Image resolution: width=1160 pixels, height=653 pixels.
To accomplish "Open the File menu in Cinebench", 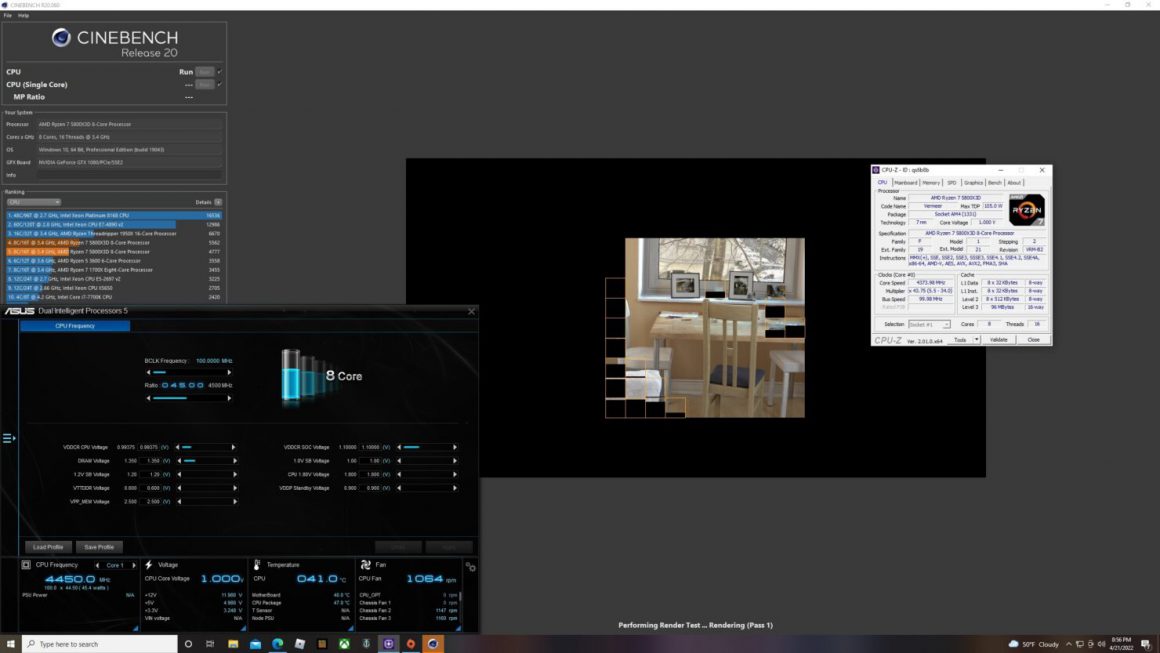I will (x=9, y=15).
